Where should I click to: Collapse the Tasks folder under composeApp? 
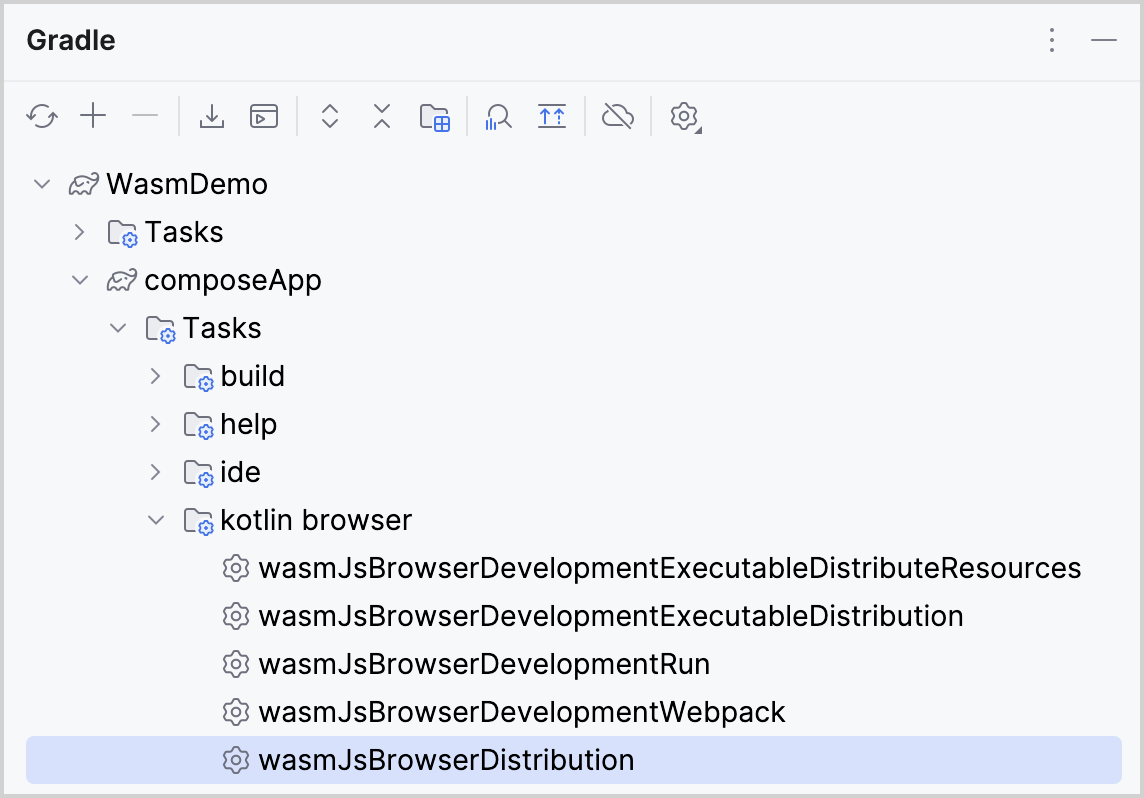point(118,328)
